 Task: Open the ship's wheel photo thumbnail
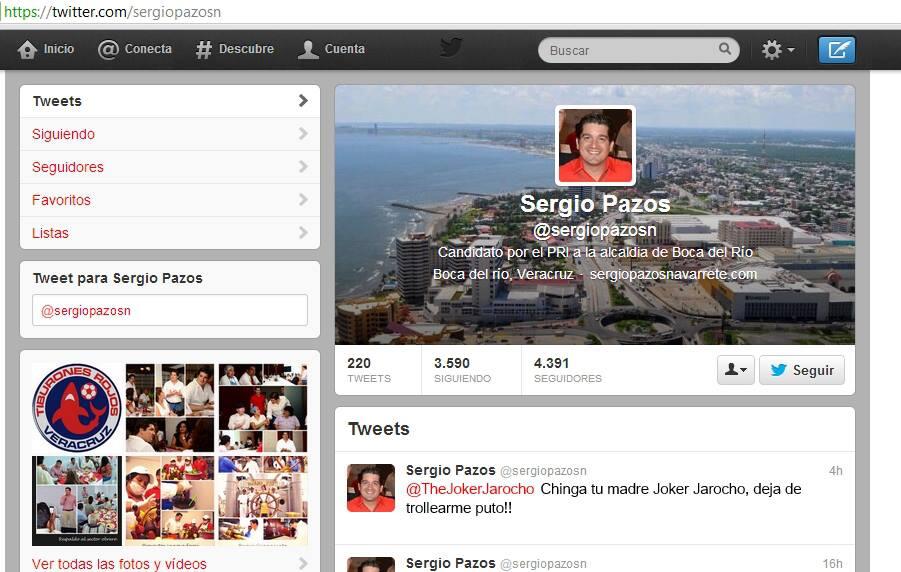(x=263, y=501)
